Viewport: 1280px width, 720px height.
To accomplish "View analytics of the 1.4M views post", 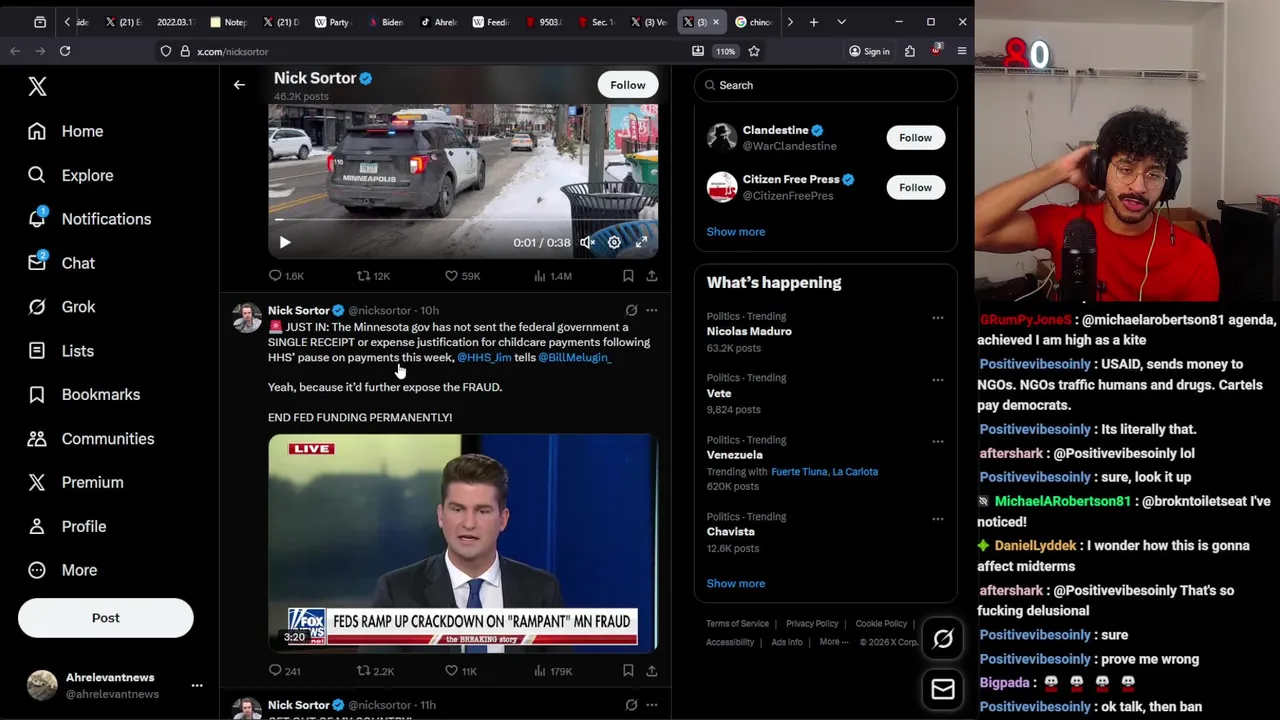I will (552, 276).
